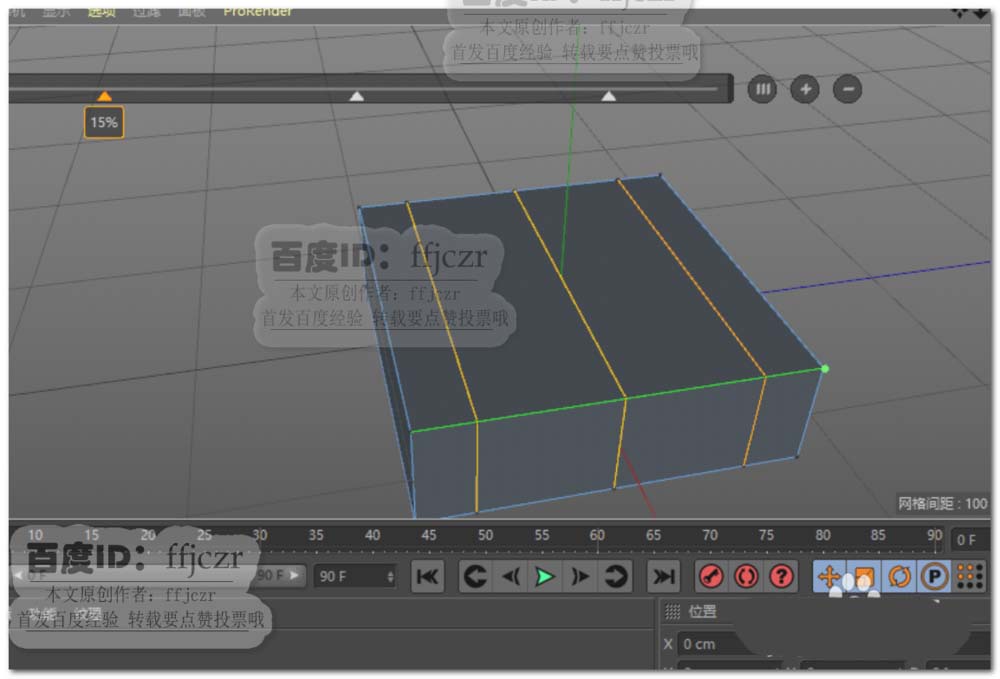Viewport: 1000px width, 679px height.
Task: Toggle rotation keyframe recording
Action: tap(899, 576)
